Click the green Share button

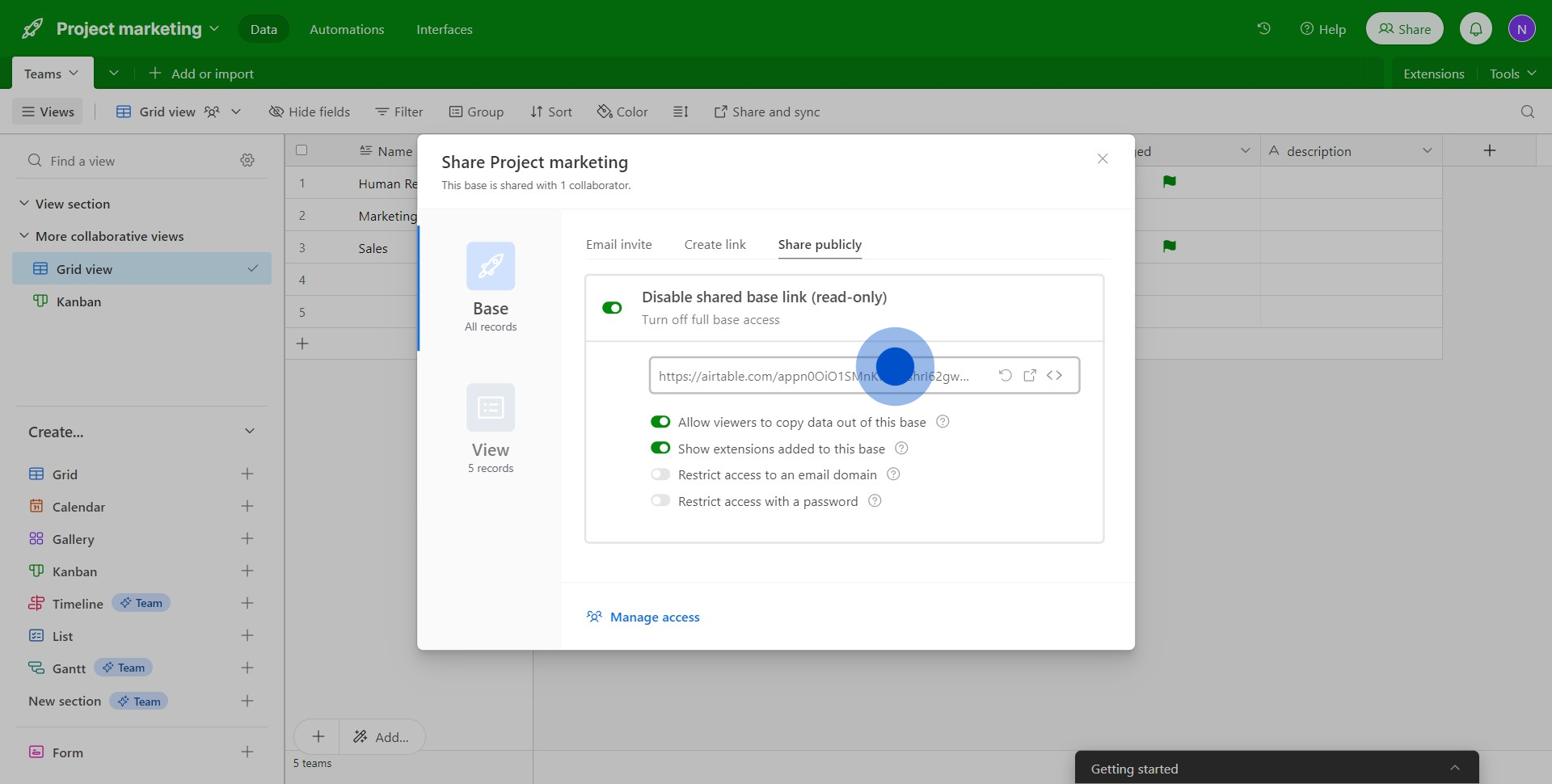point(1404,29)
